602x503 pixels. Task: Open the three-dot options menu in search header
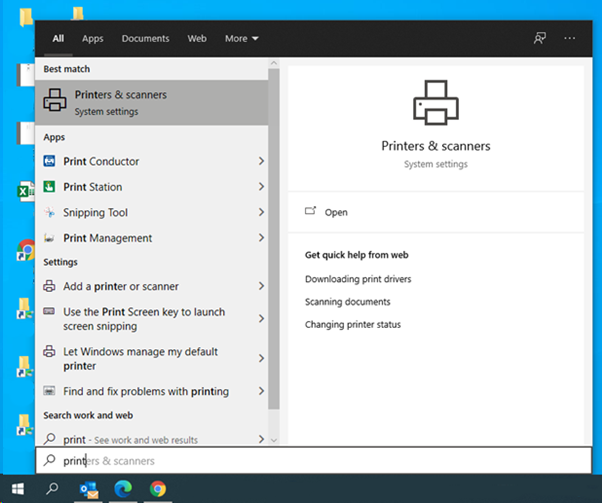[x=569, y=38]
